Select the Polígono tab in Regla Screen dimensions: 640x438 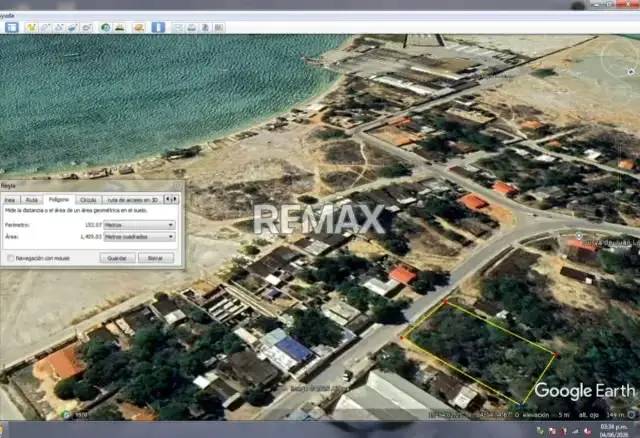click(59, 199)
